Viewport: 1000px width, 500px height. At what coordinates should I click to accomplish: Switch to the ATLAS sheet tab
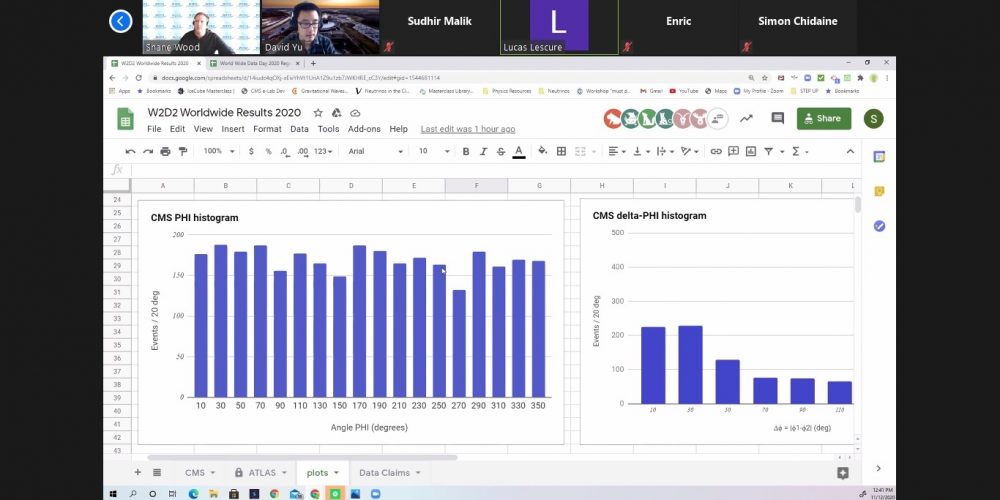pyautogui.click(x=256, y=472)
